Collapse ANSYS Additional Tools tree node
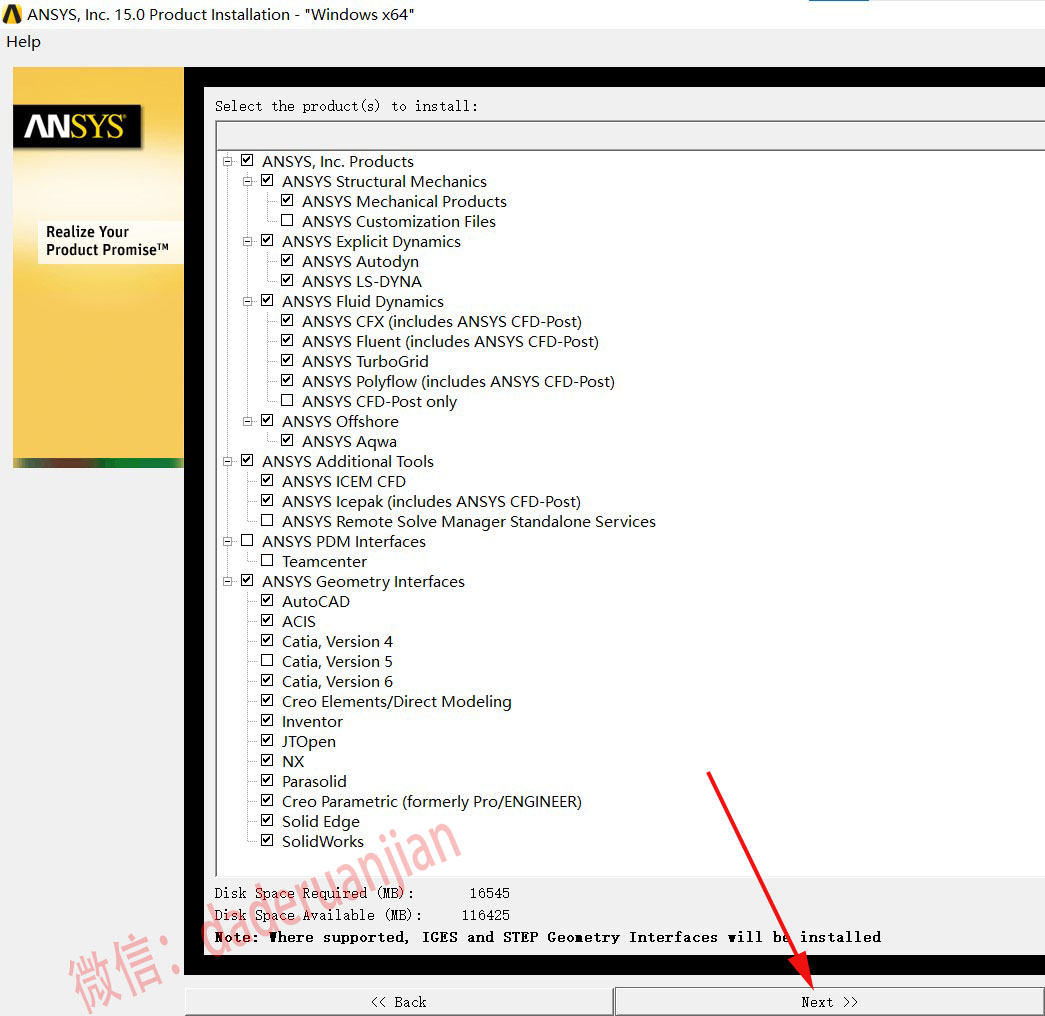The image size is (1045, 1016). pos(228,461)
